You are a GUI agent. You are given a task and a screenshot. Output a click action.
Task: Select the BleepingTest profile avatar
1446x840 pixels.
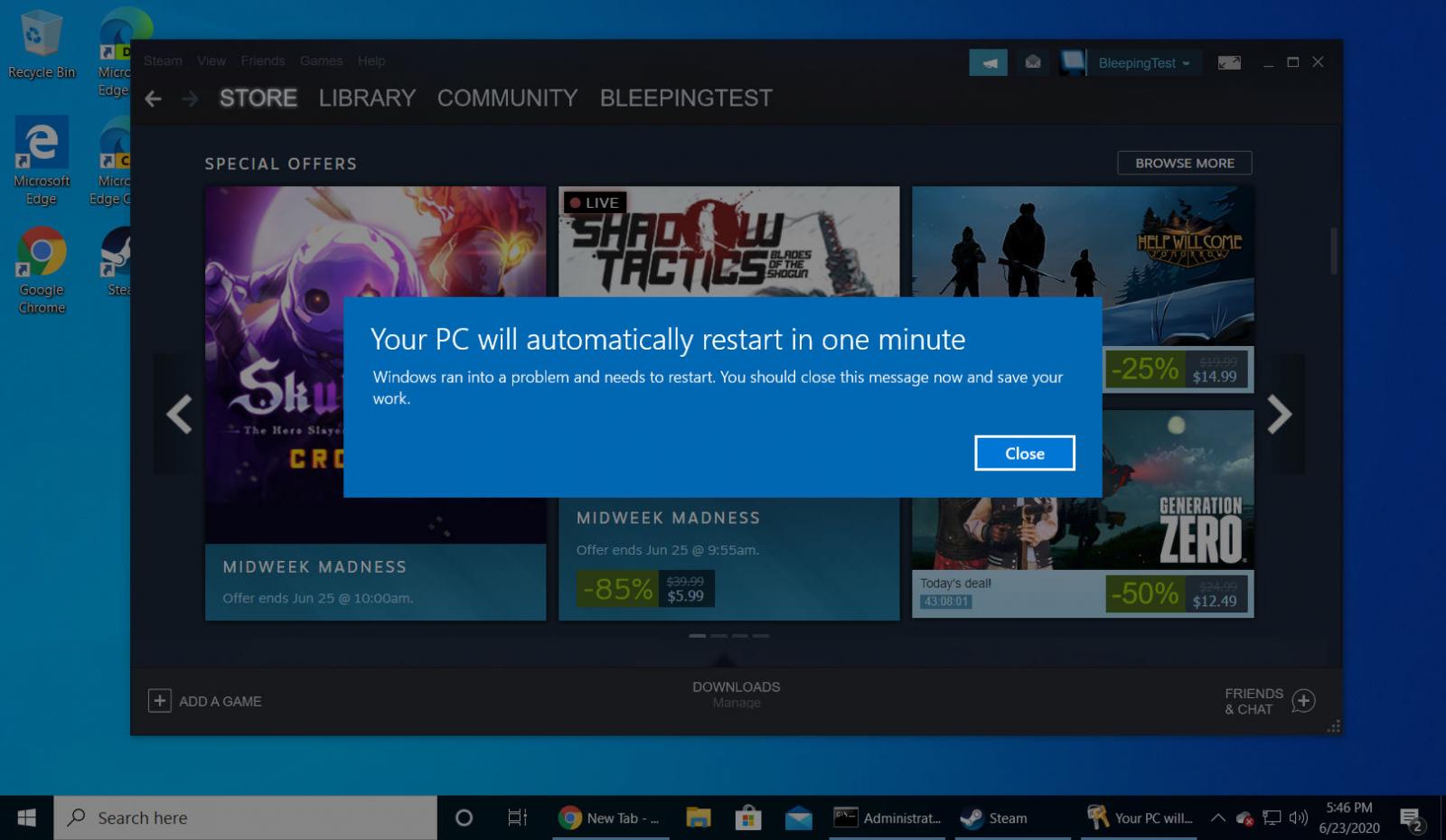point(1072,62)
